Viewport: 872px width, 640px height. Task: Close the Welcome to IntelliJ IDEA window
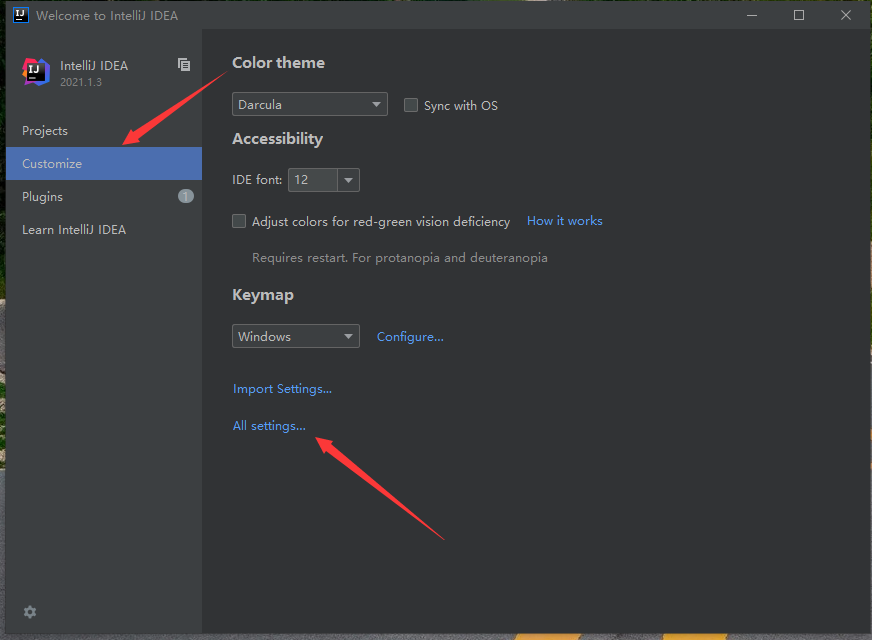[x=846, y=15]
